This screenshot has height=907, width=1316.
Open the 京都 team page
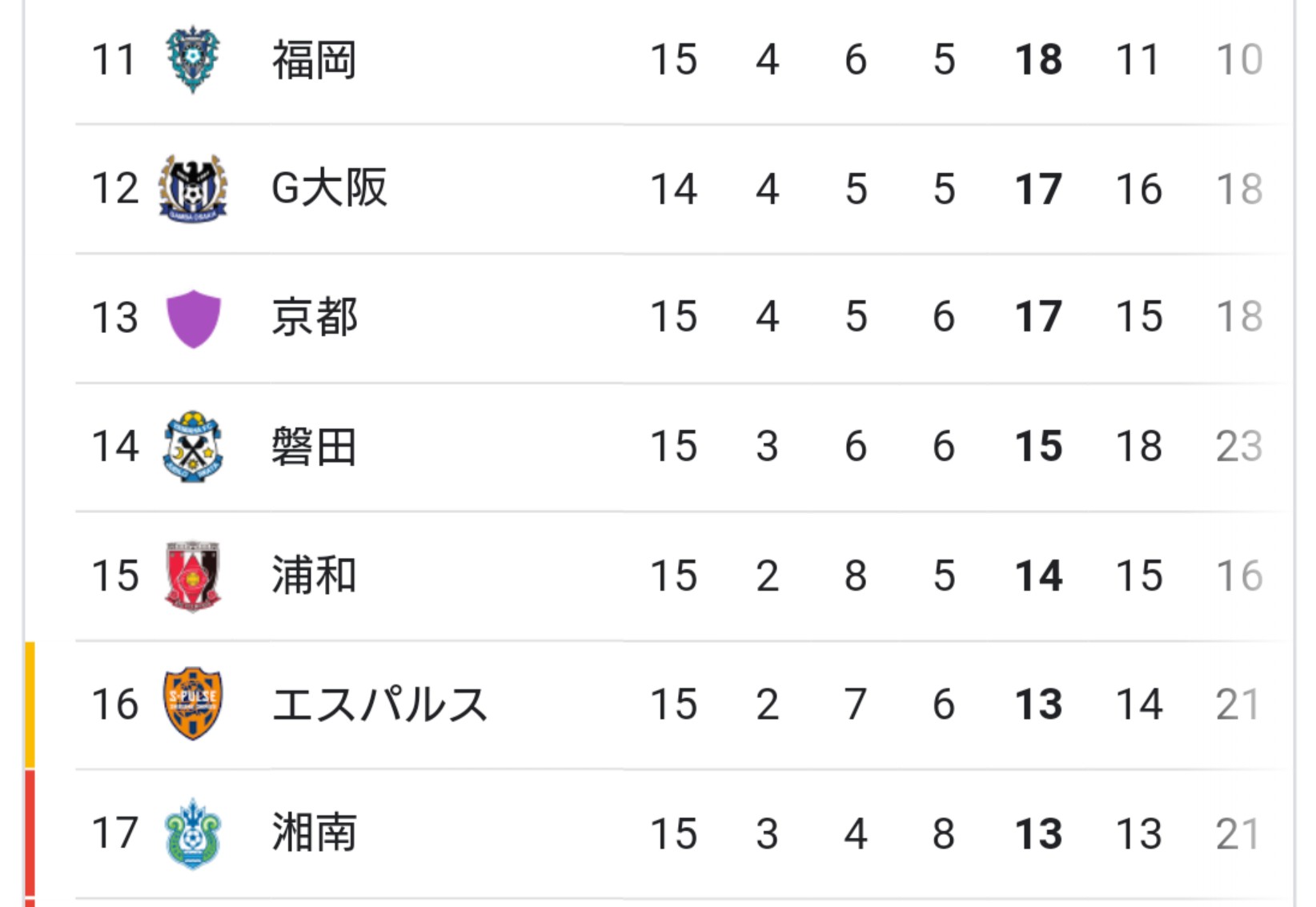pos(314,317)
